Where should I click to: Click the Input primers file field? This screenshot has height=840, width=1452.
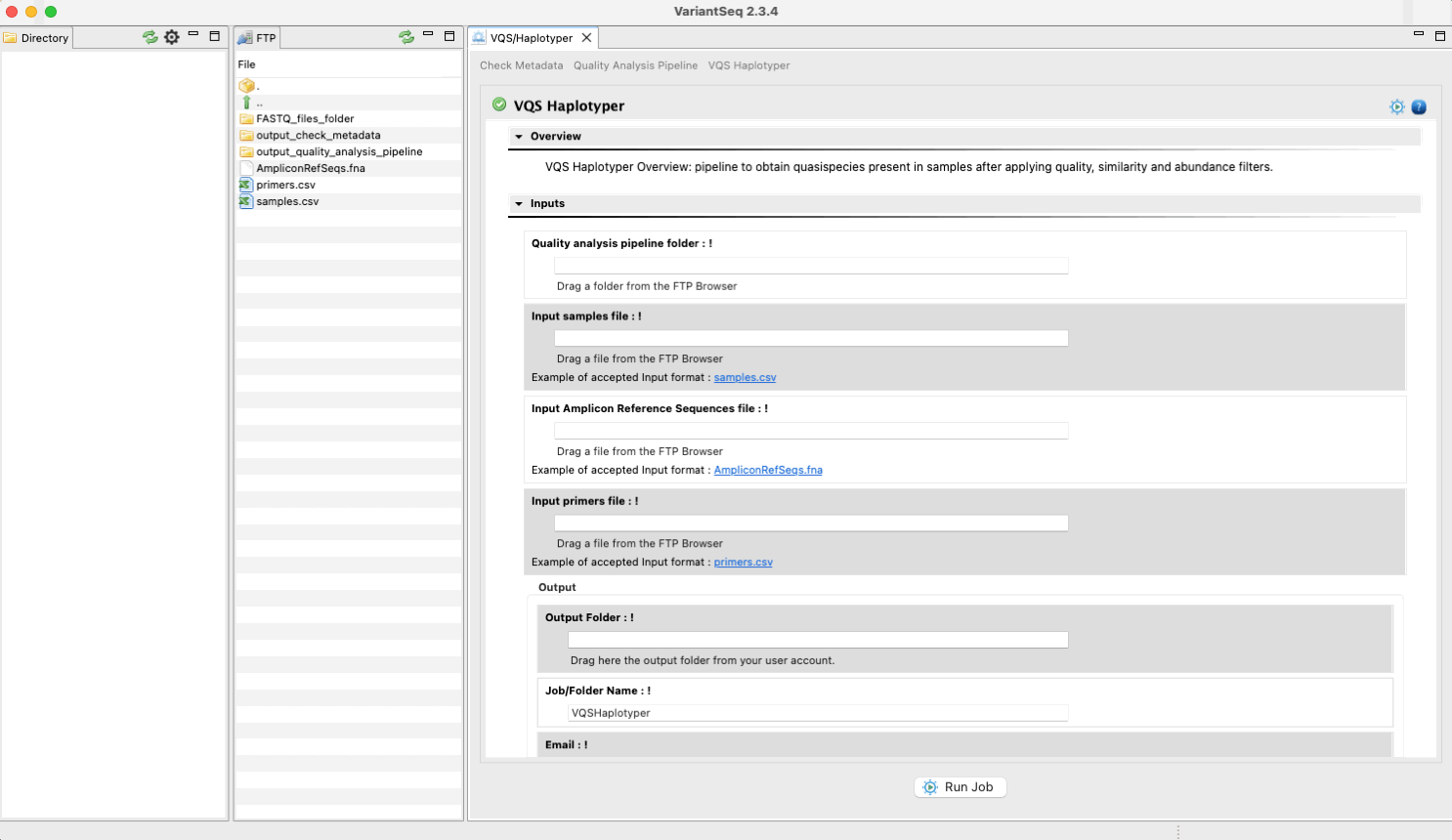pos(811,523)
